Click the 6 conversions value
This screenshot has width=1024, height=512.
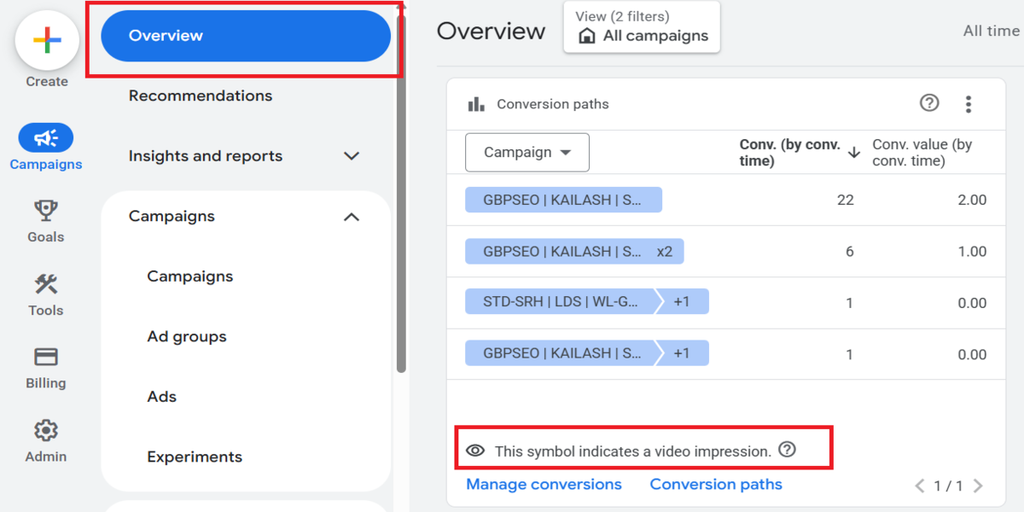(850, 251)
